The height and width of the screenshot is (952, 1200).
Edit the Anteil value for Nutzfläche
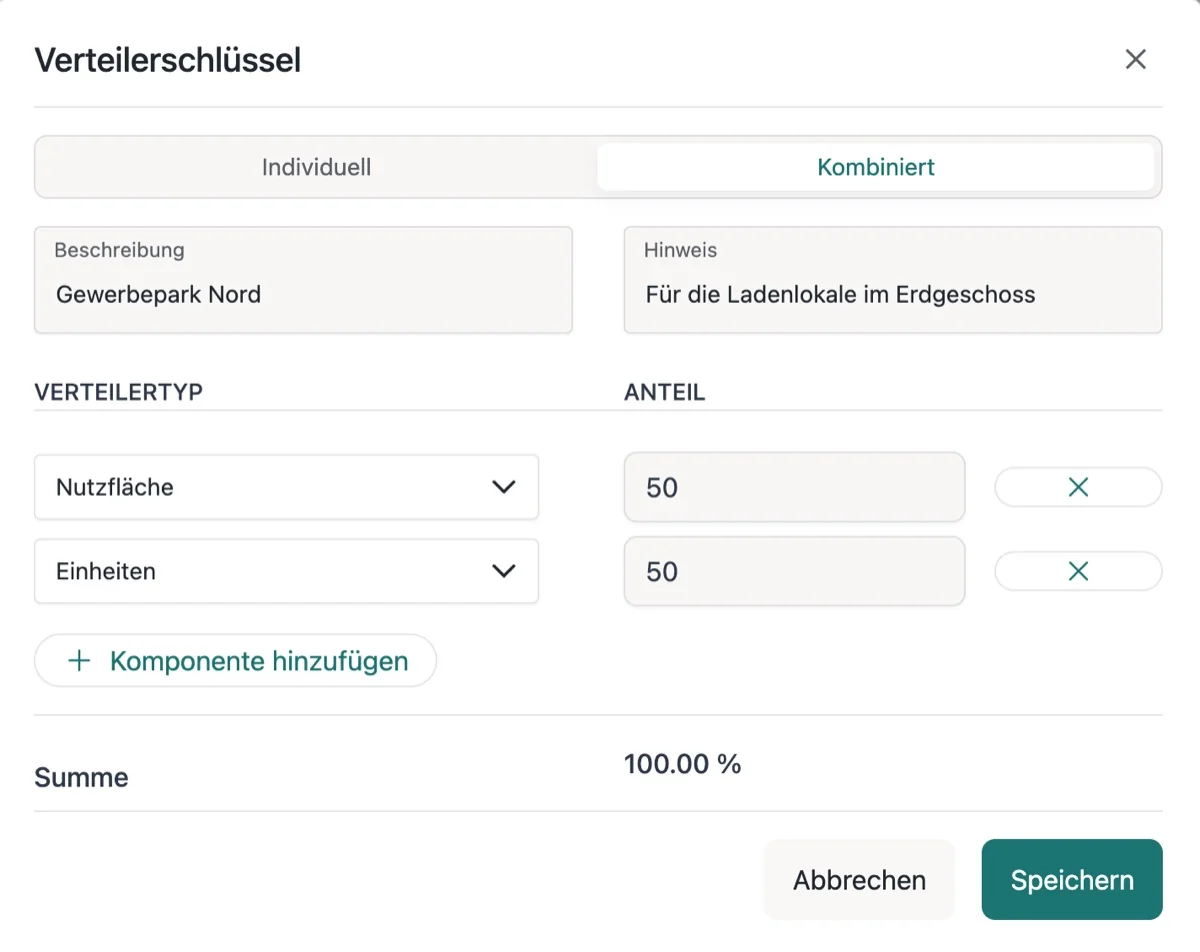(794, 487)
